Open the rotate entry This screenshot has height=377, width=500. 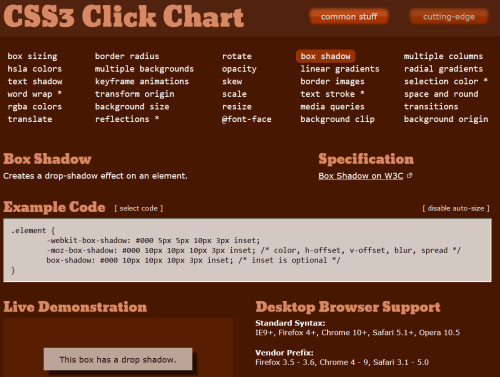pos(237,56)
